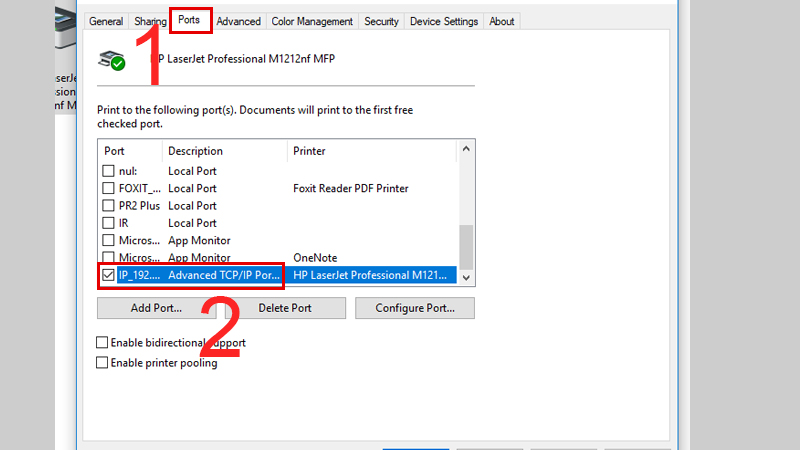Enable printer pooling checkbox

[x=102, y=363]
